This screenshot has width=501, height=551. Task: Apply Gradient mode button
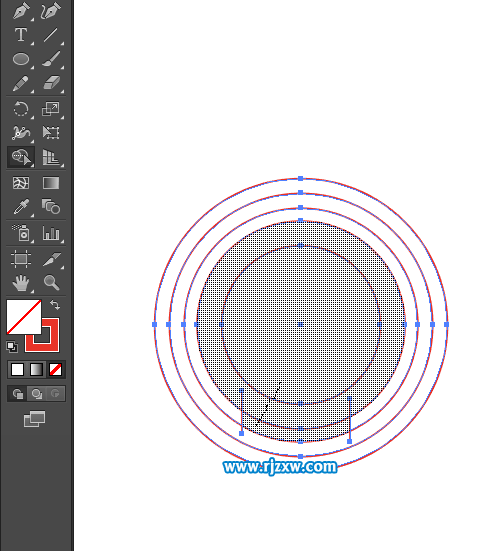coord(37,370)
